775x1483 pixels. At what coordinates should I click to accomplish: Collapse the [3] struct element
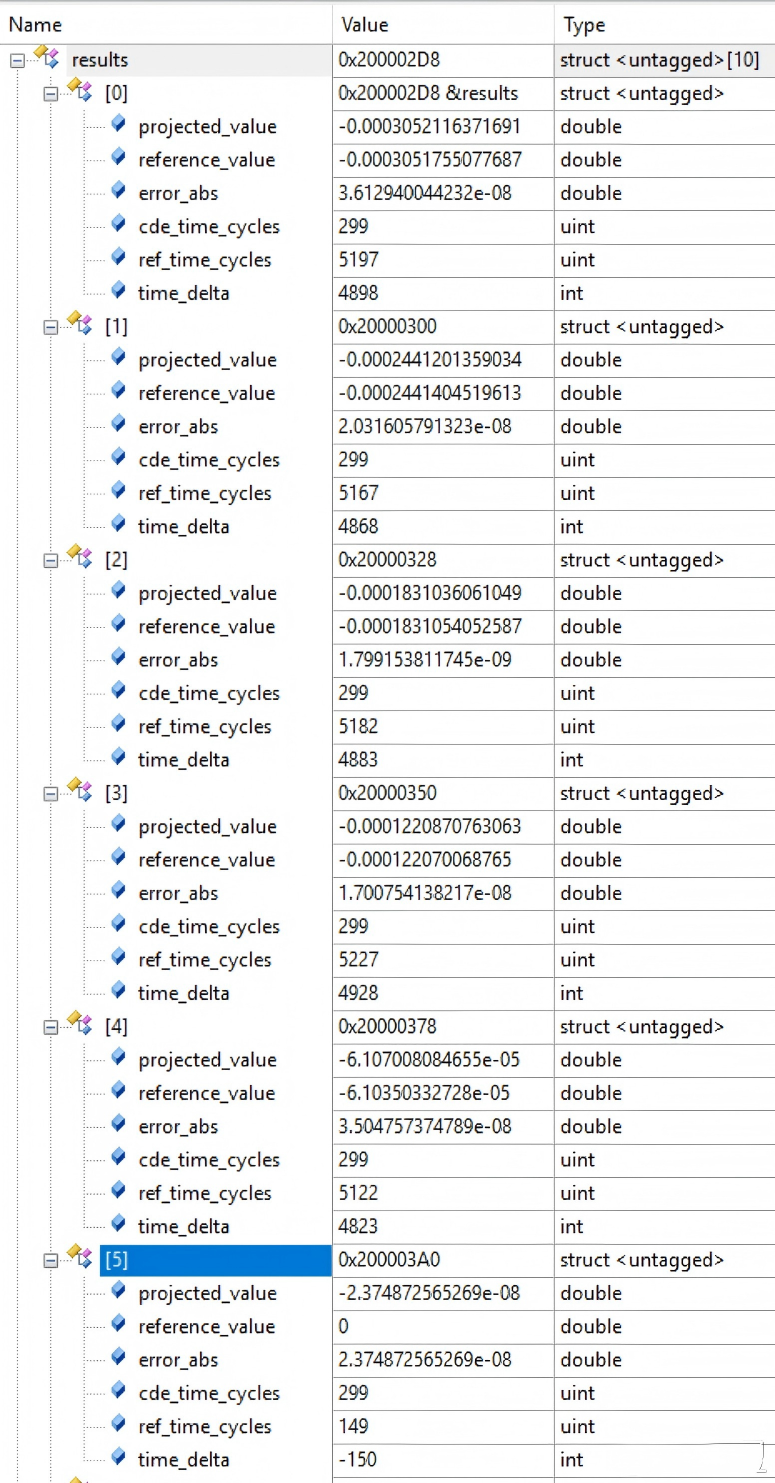click(50, 794)
